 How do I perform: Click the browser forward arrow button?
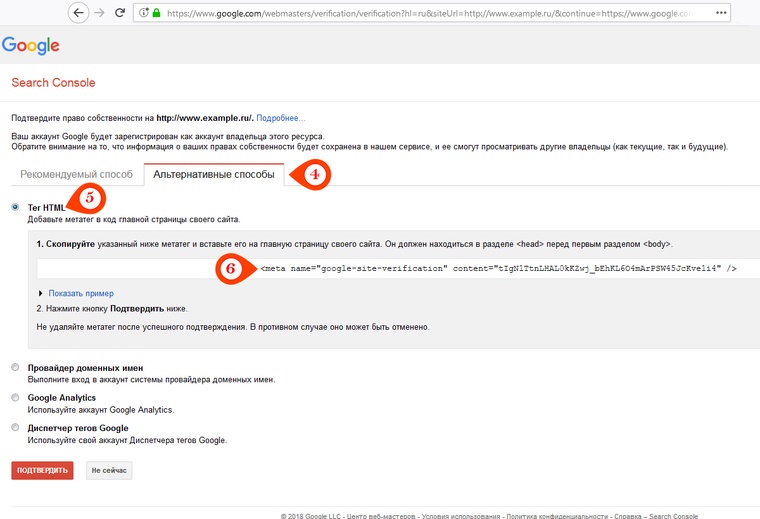[100, 13]
